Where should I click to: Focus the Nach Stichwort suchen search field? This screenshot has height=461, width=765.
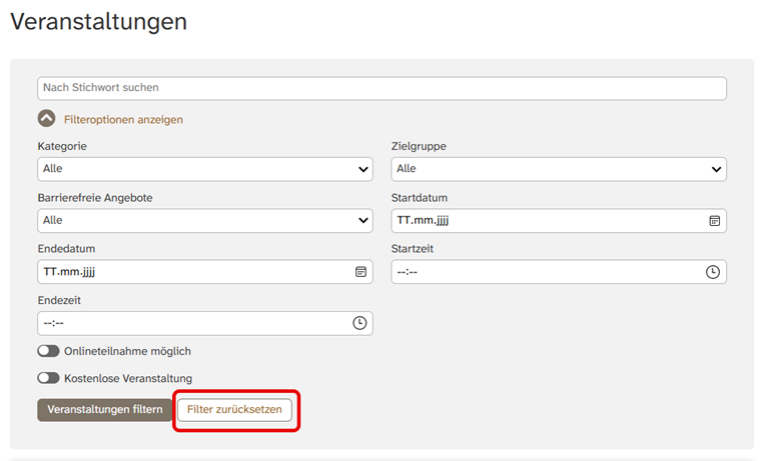click(x=381, y=88)
